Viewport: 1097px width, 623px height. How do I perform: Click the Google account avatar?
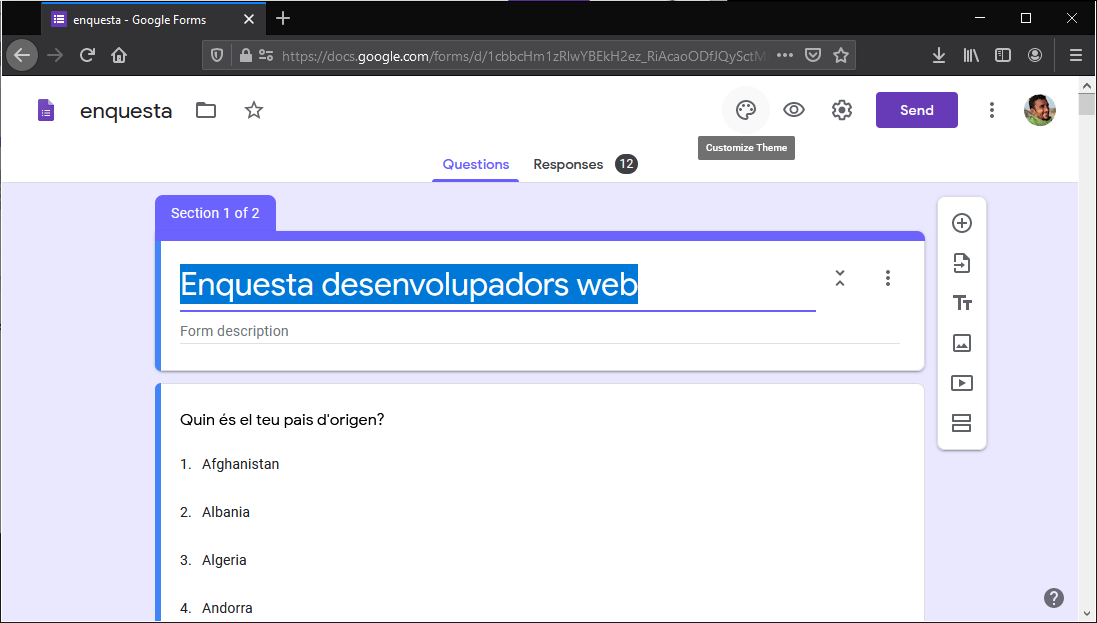(x=1039, y=110)
